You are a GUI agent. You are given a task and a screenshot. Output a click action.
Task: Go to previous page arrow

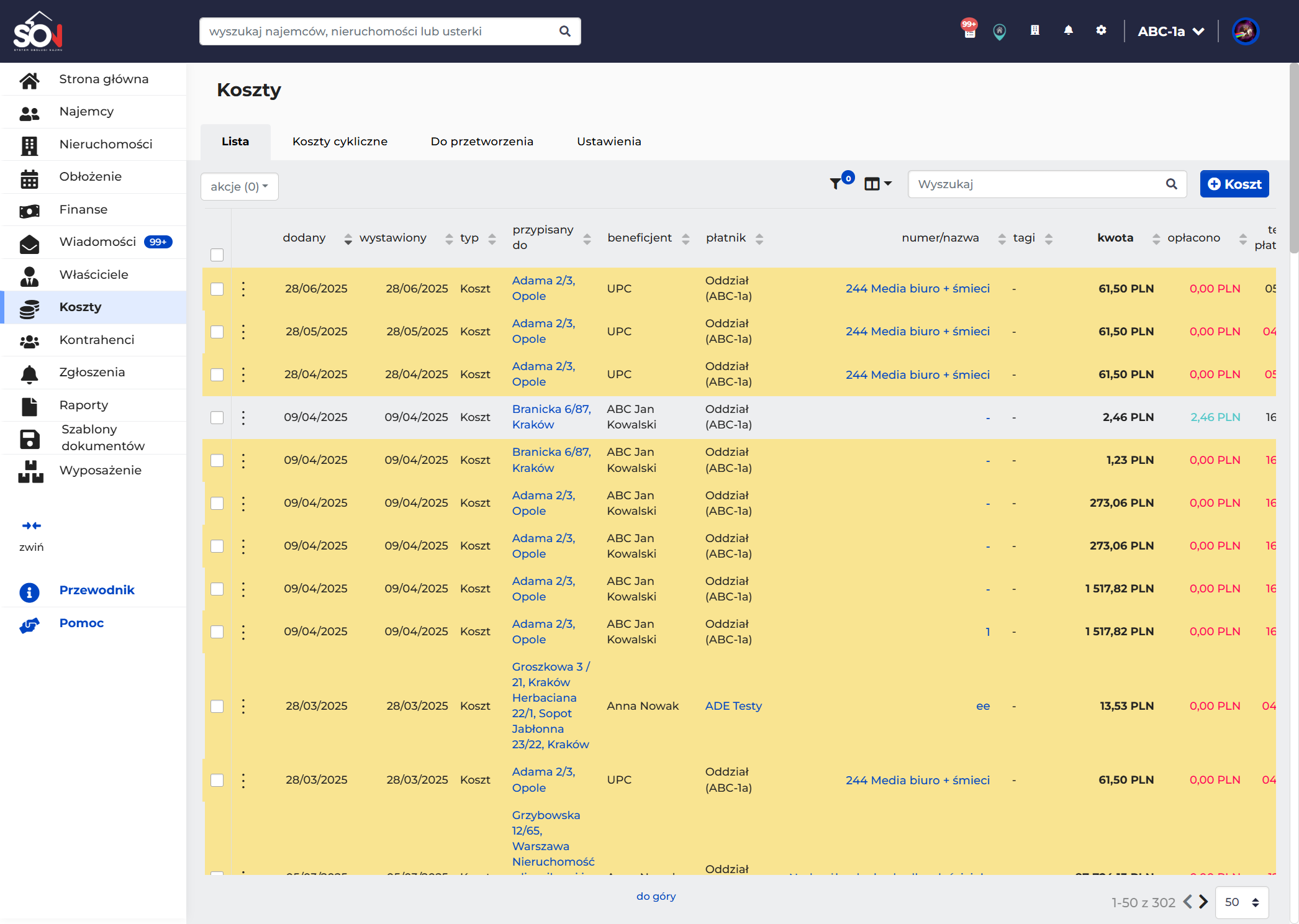(1187, 902)
